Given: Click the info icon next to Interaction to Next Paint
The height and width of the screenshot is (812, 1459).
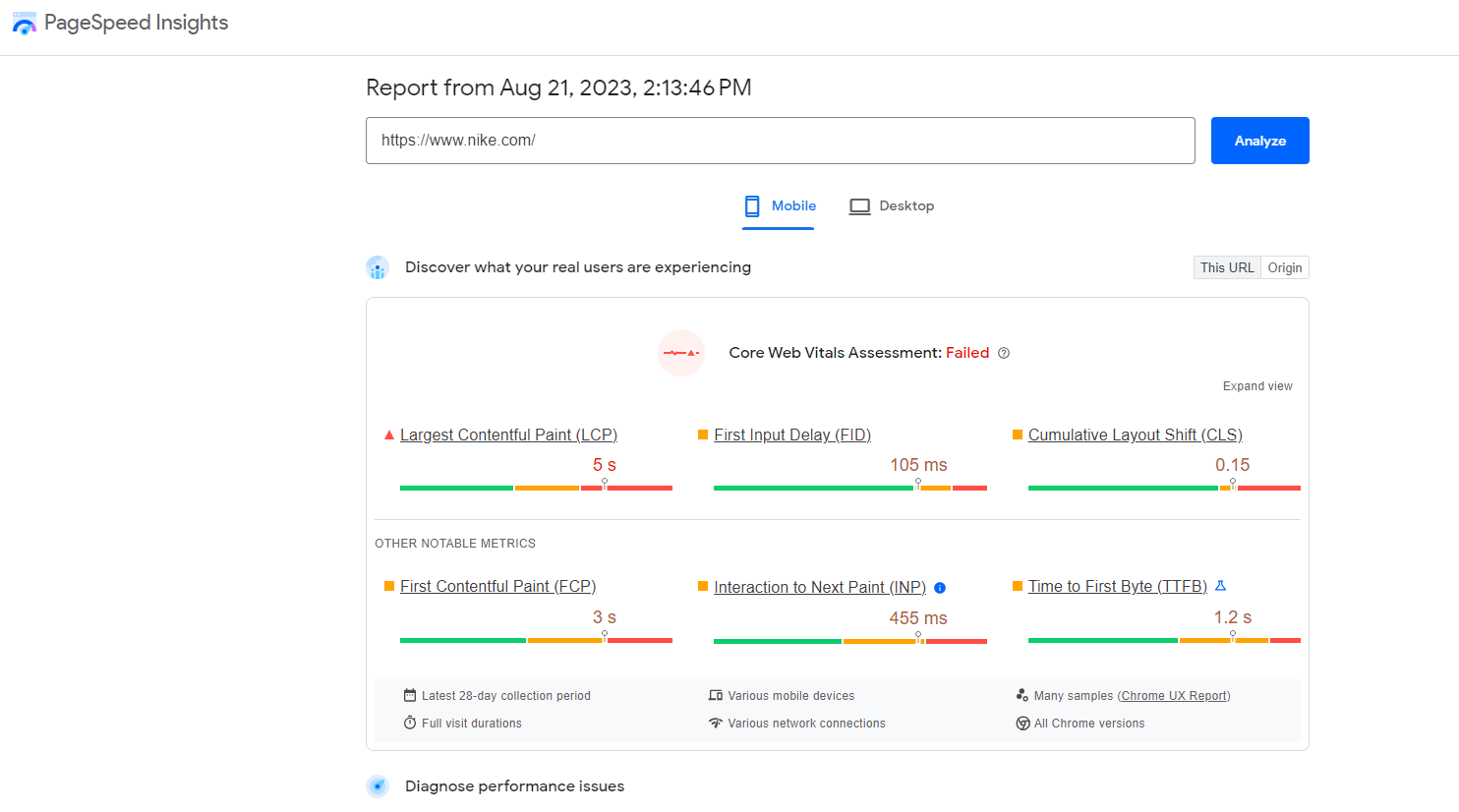Looking at the screenshot, I should pyautogui.click(x=939, y=587).
